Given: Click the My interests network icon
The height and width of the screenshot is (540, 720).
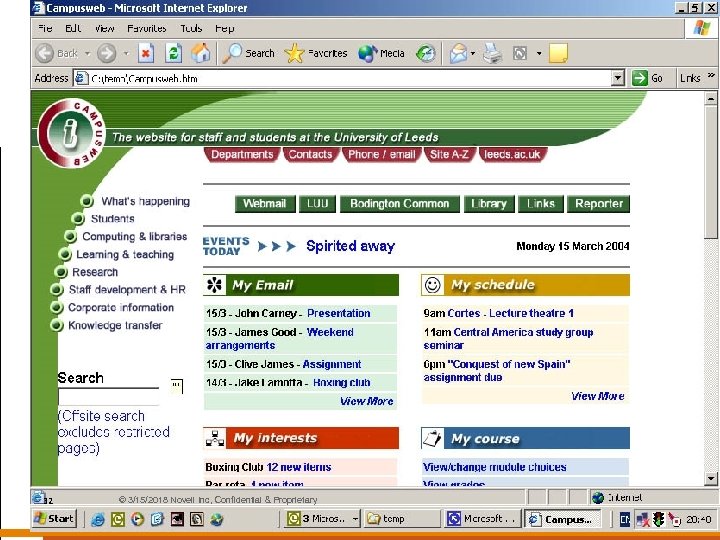Looking at the screenshot, I should pos(214,438).
